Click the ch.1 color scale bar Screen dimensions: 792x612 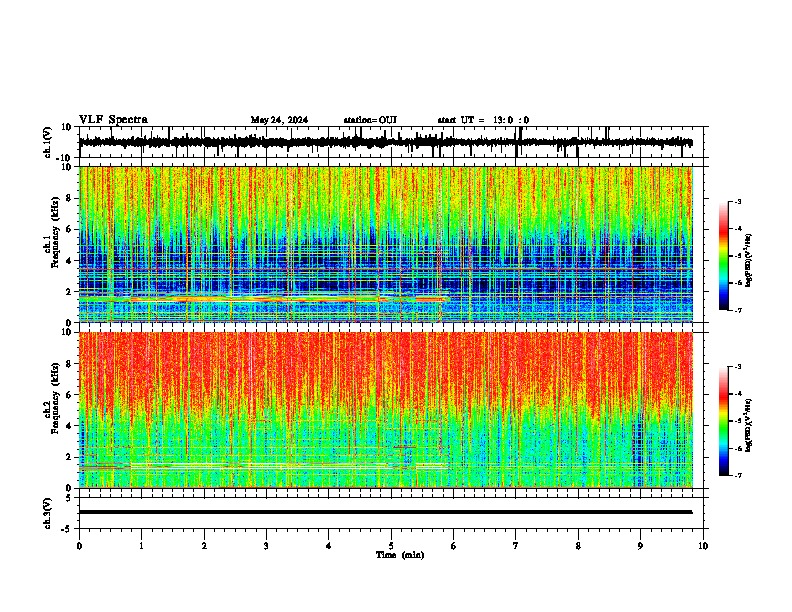(724, 256)
